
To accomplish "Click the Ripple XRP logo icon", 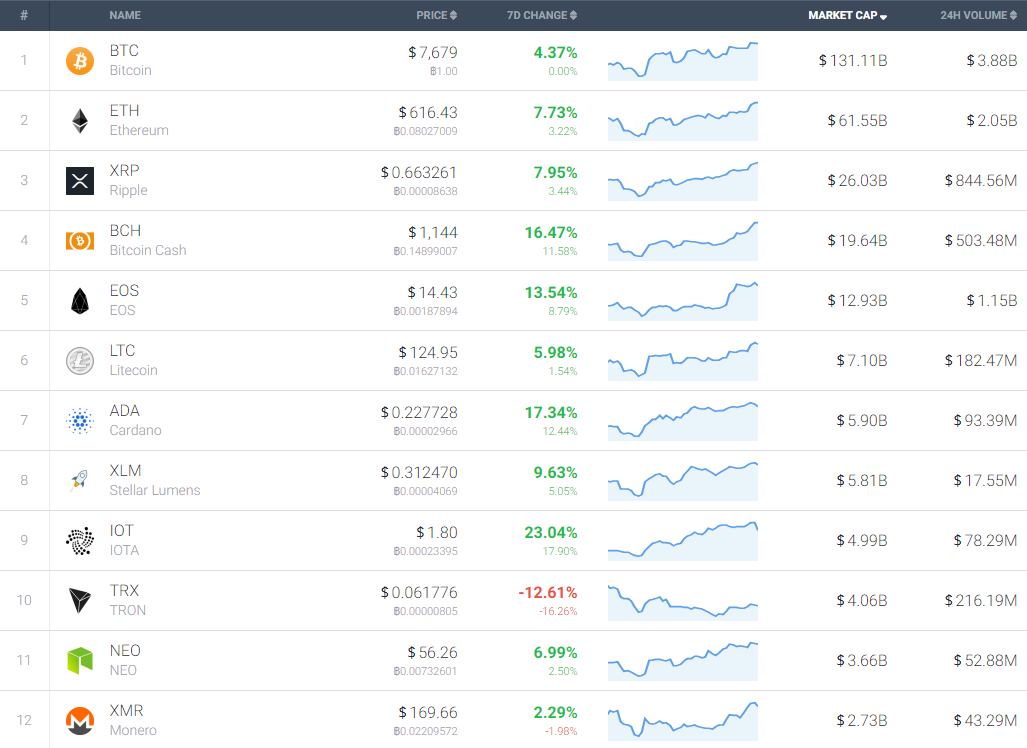I will (x=80, y=181).
